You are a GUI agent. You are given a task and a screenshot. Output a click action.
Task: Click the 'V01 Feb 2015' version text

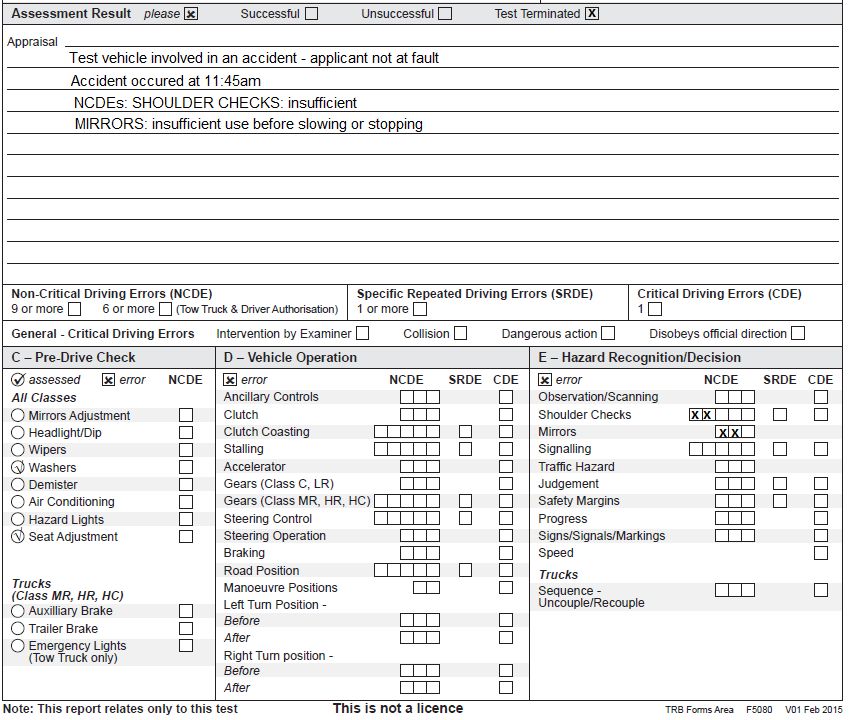click(x=814, y=710)
